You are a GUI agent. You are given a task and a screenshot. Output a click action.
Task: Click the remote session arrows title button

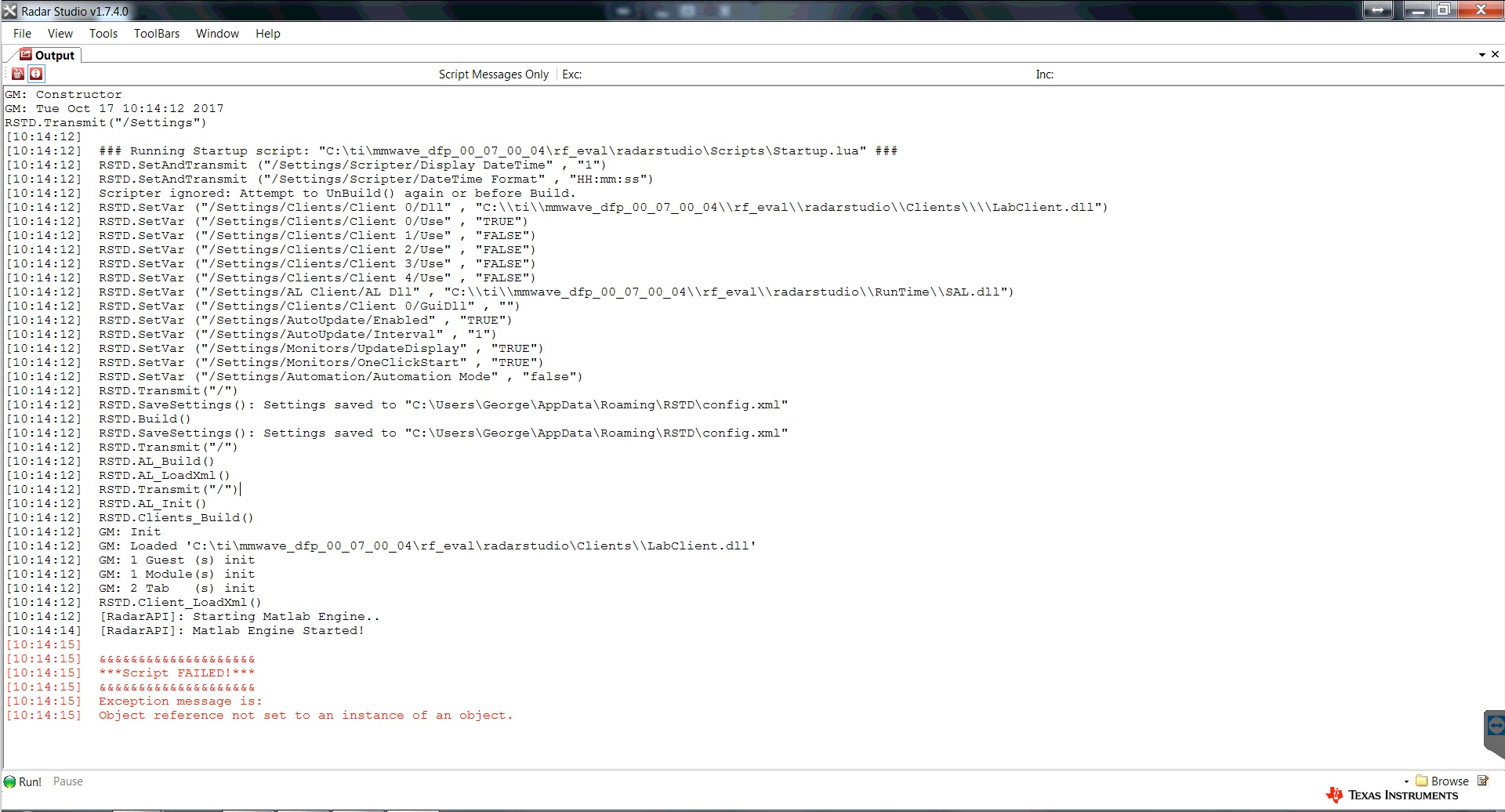point(1378,10)
